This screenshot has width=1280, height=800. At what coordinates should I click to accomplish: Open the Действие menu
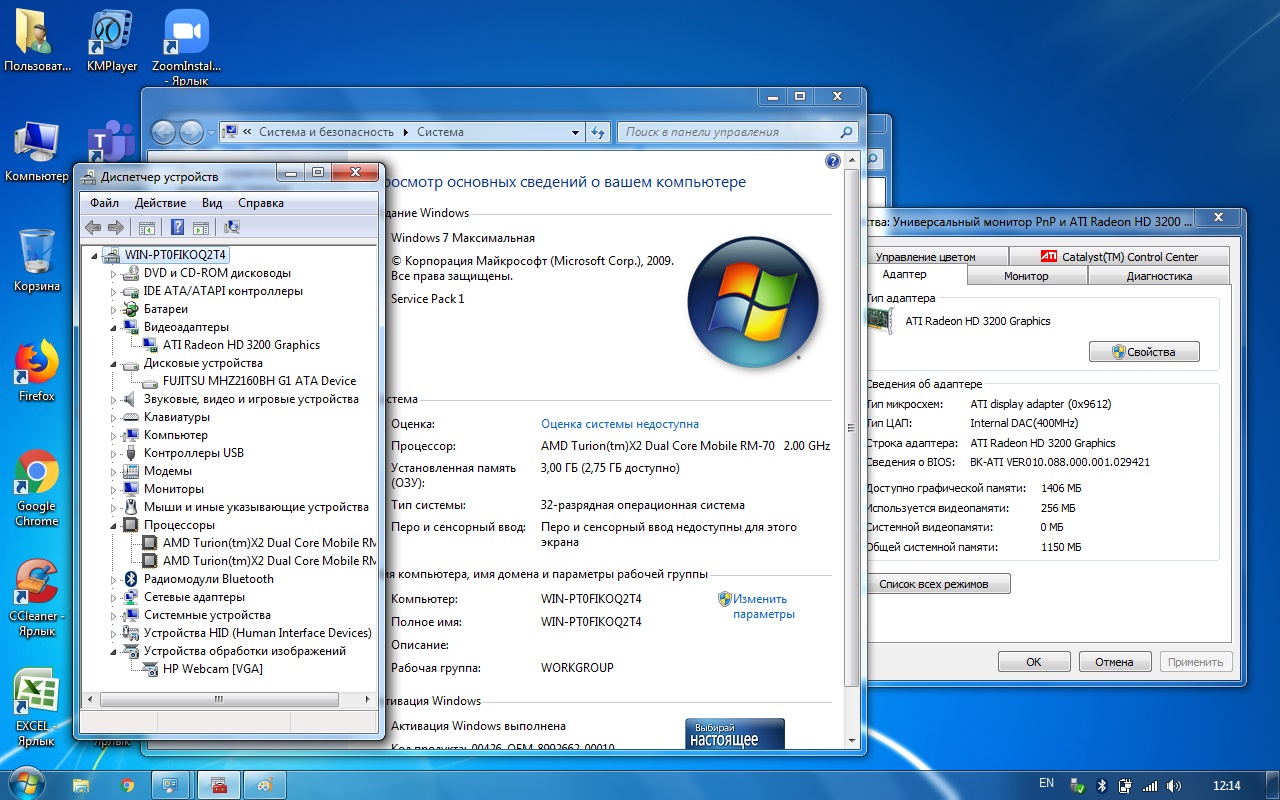(x=160, y=203)
